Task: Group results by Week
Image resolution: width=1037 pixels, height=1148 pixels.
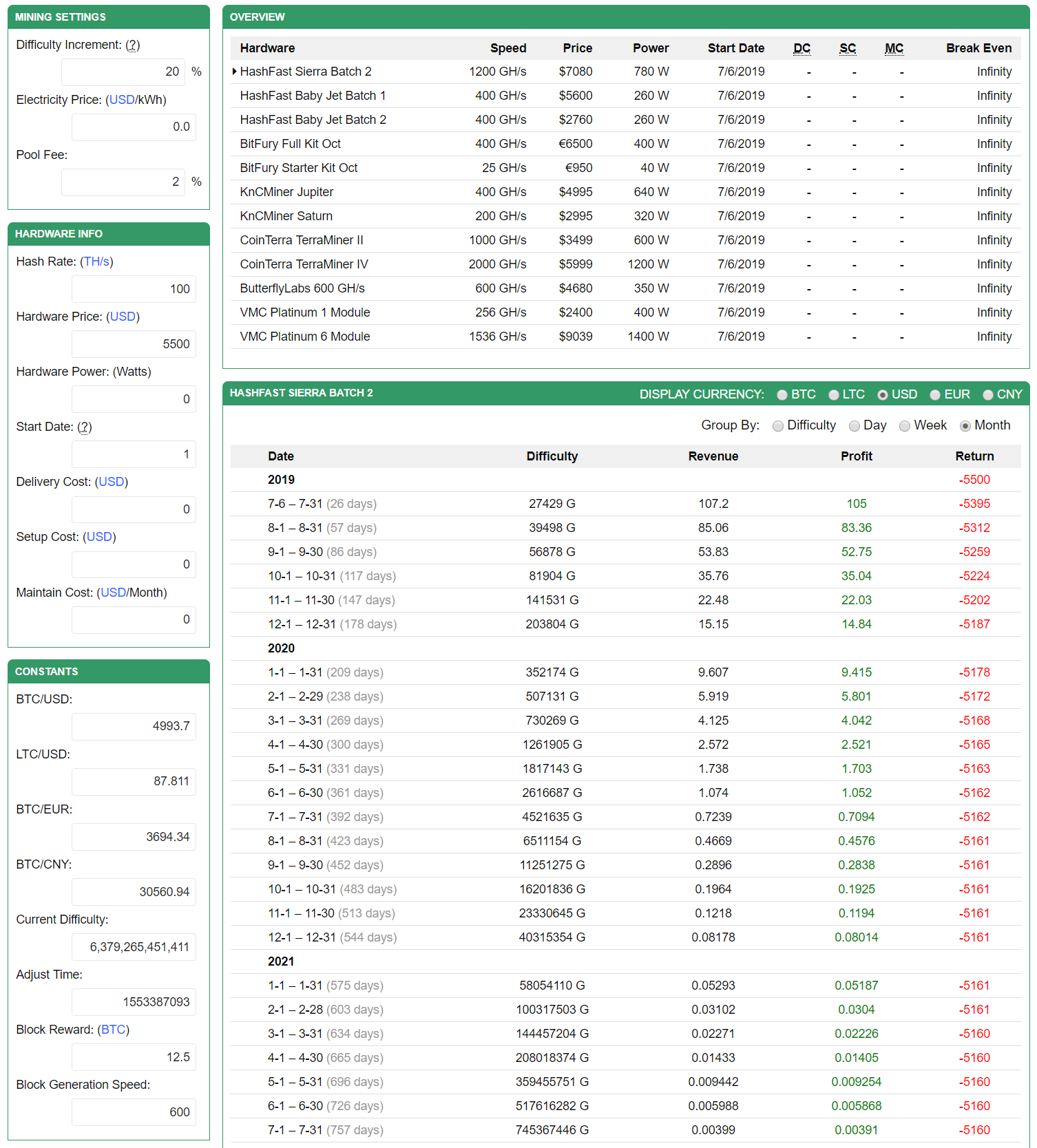Action: [x=905, y=426]
